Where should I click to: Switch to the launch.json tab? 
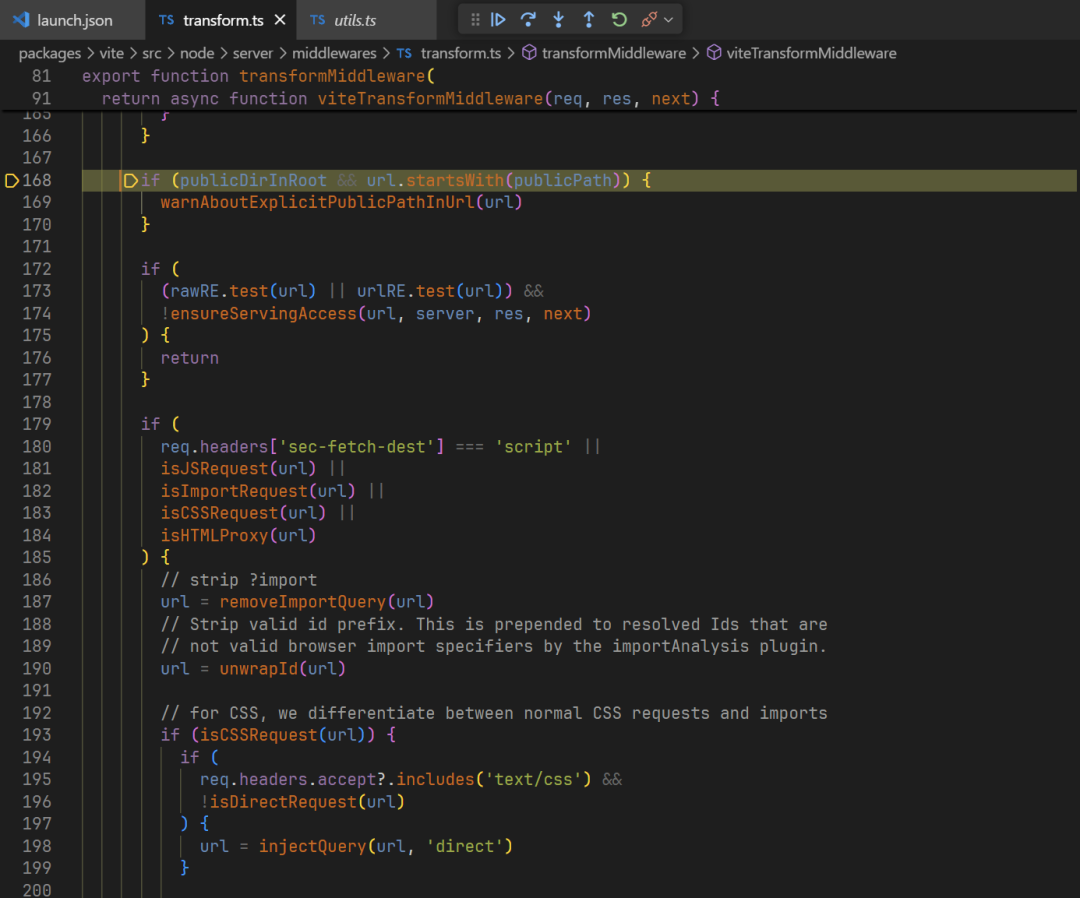click(74, 20)
